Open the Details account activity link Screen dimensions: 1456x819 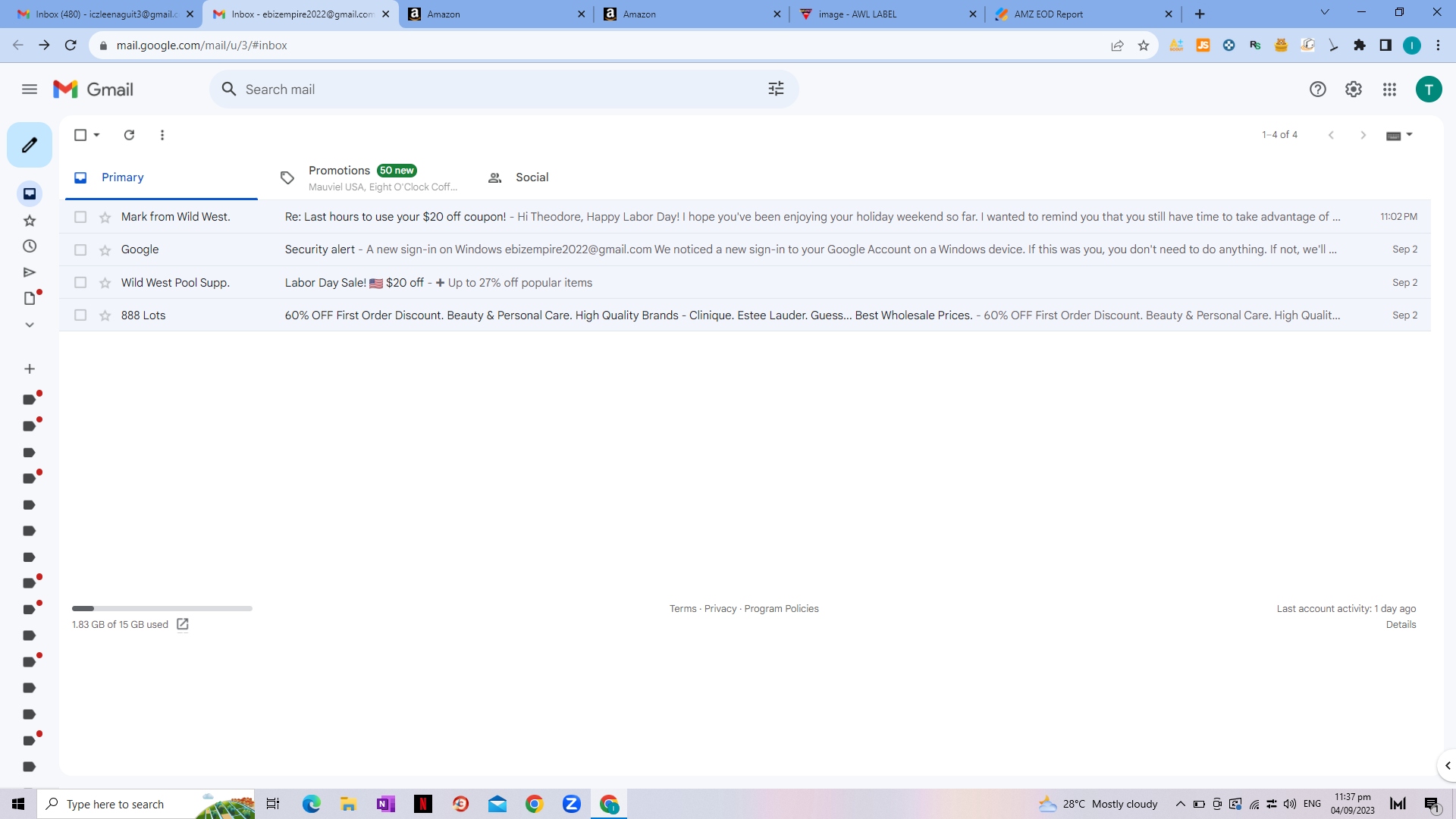1401,625
